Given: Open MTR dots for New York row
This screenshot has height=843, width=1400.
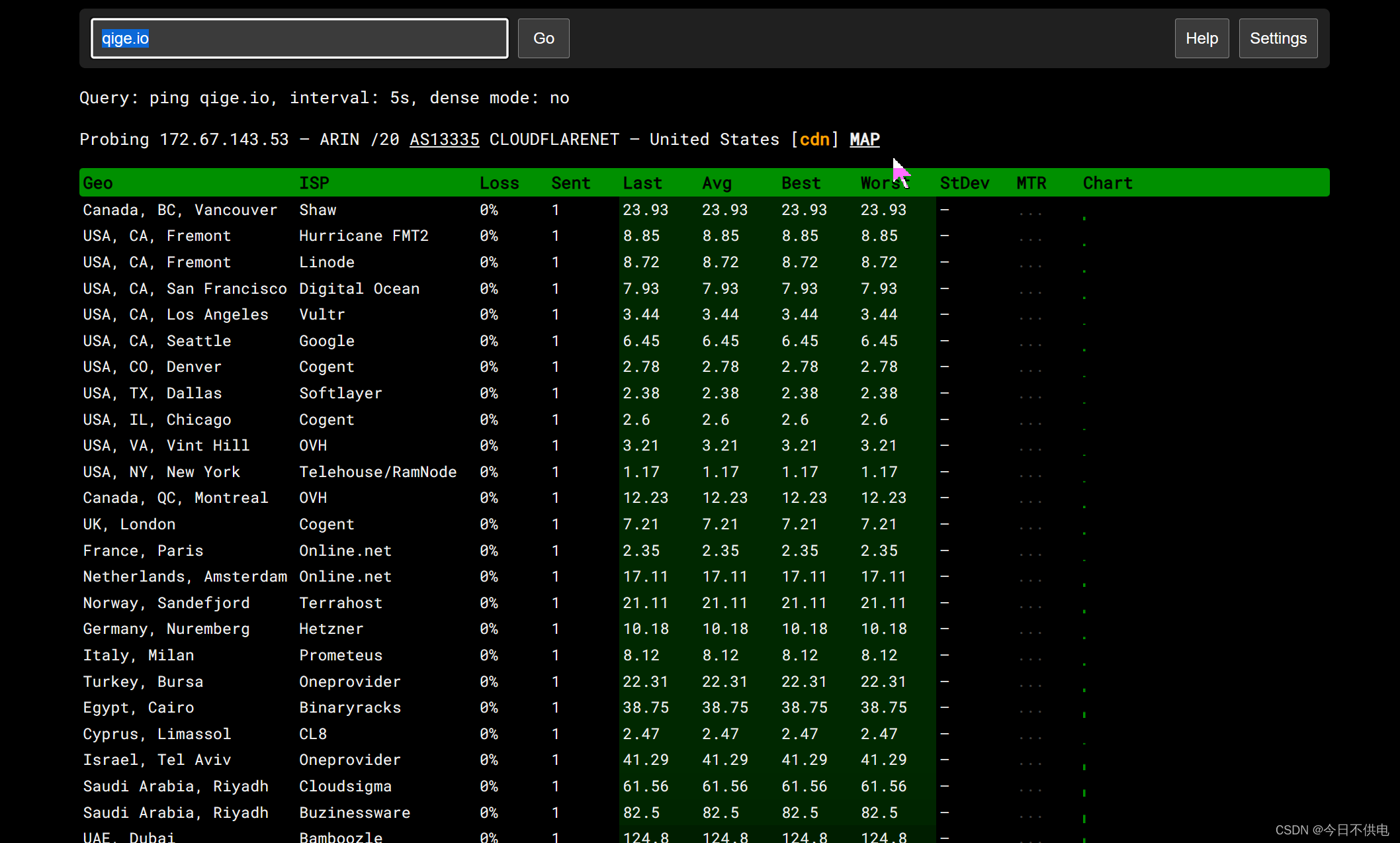Looking at the screenshot, I should 1030,475.
